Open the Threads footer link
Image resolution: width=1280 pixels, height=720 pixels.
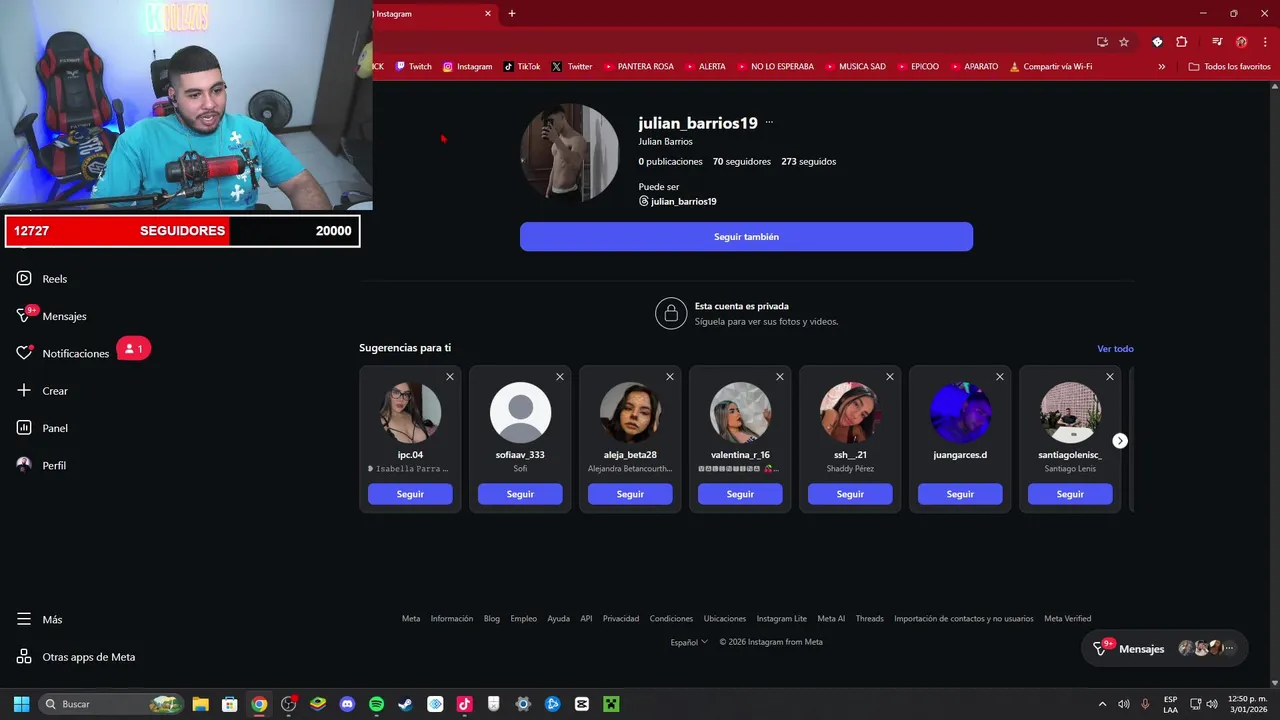click(x=869, y=619)
